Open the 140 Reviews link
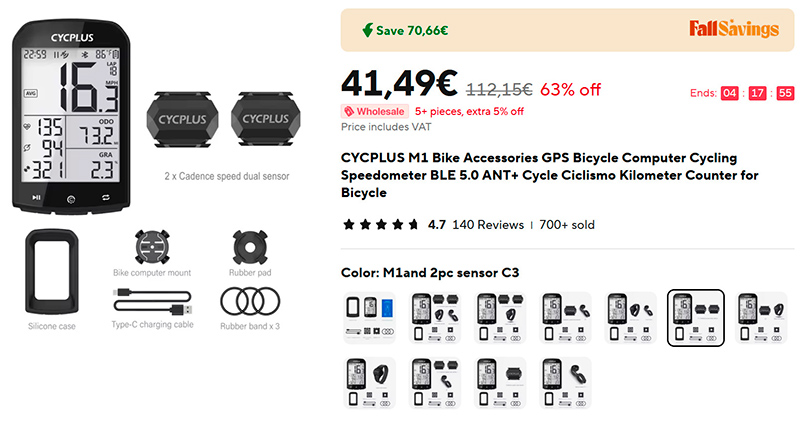Screen dimensions: 800x421 click(488, 225)
